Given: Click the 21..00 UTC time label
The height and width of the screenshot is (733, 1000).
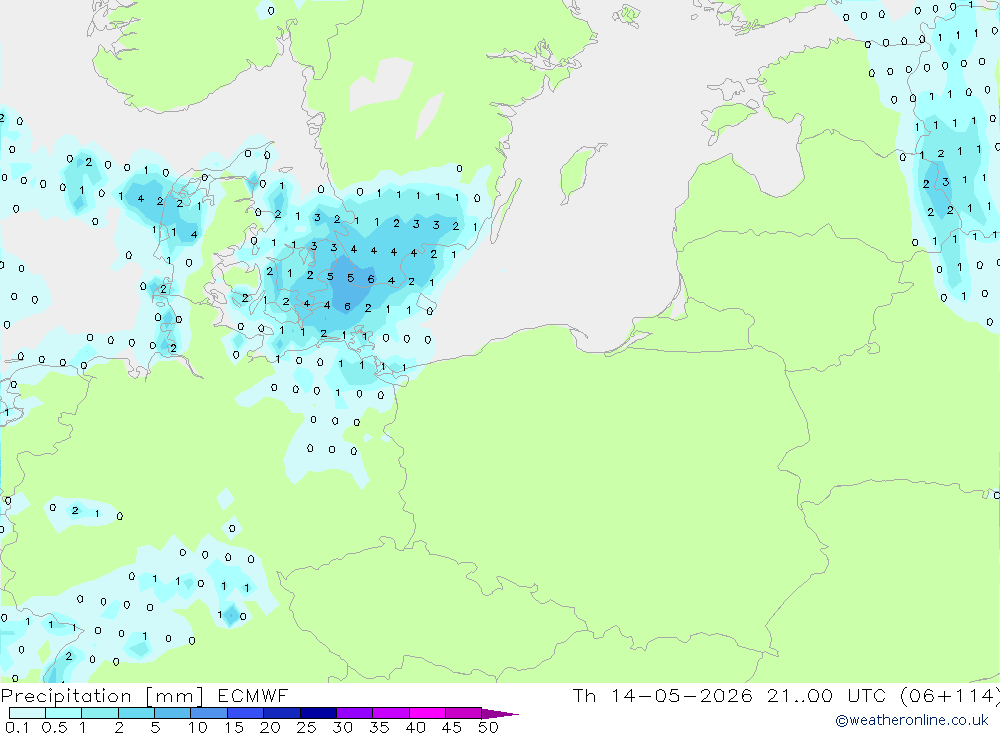Looking at the screenshot, I should tap(826, 695).
